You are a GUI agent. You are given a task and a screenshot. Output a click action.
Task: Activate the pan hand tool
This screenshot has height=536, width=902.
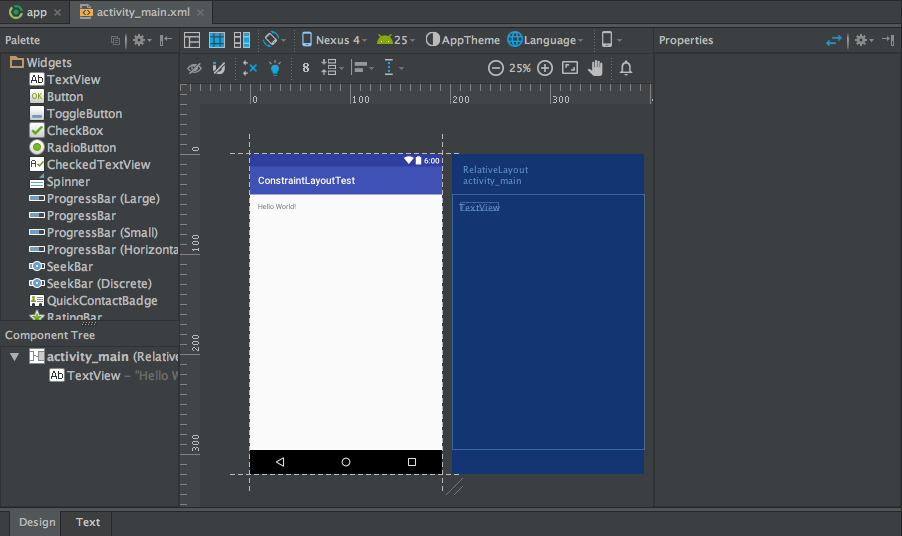(595, 68)
